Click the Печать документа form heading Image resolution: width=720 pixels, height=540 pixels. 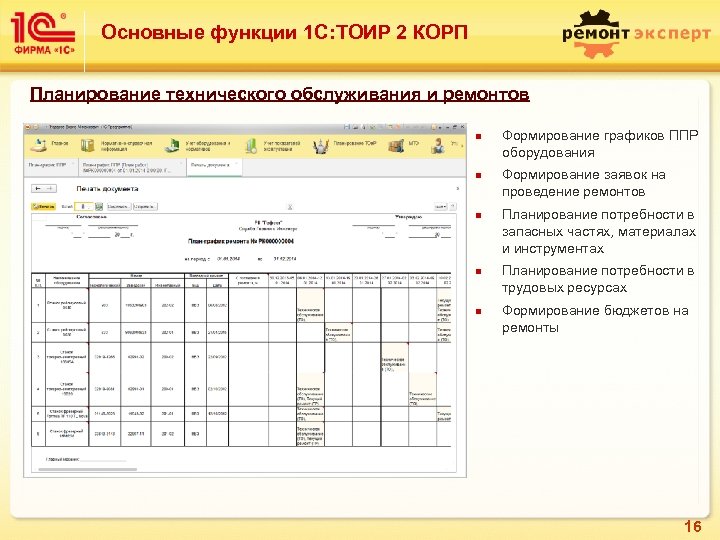107,188
